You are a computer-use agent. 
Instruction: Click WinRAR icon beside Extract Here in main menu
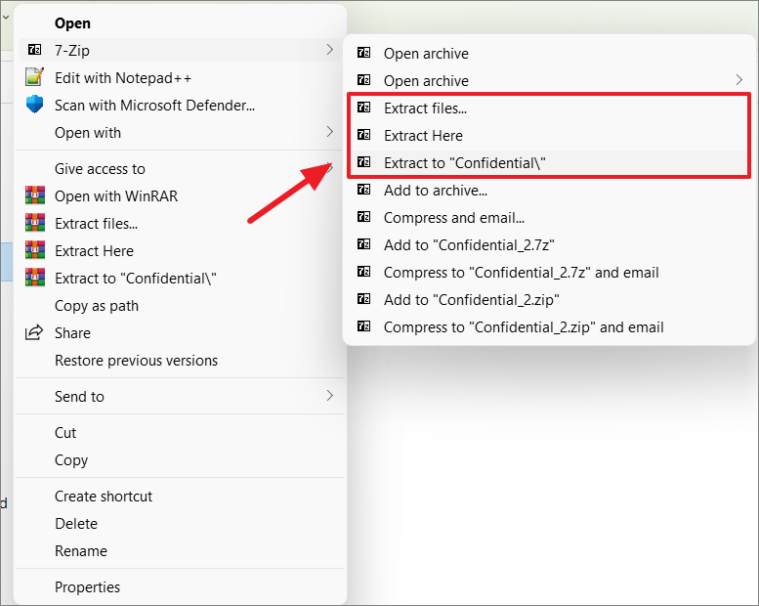click(x=35, y=250)
